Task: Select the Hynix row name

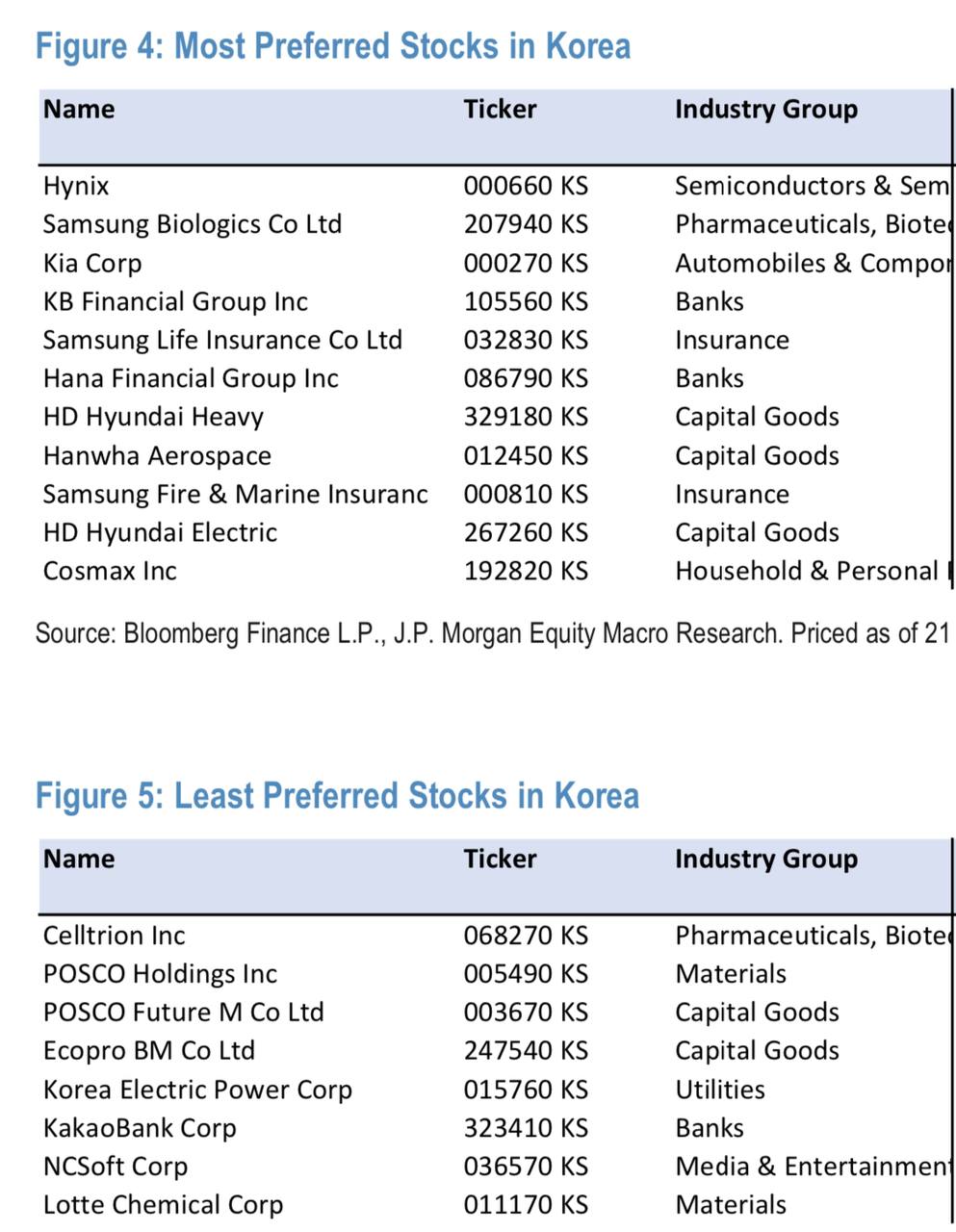Action: 76,186
